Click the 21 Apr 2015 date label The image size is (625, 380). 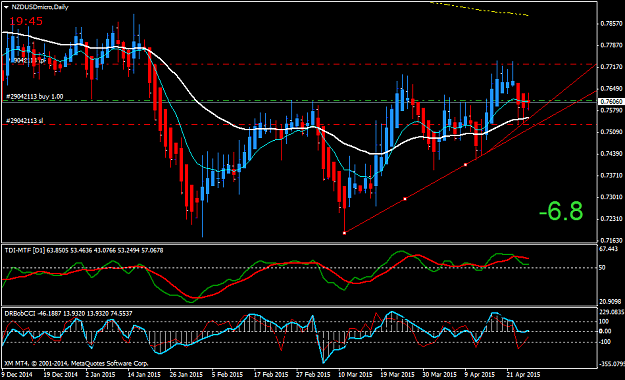[x=523, y=374]
